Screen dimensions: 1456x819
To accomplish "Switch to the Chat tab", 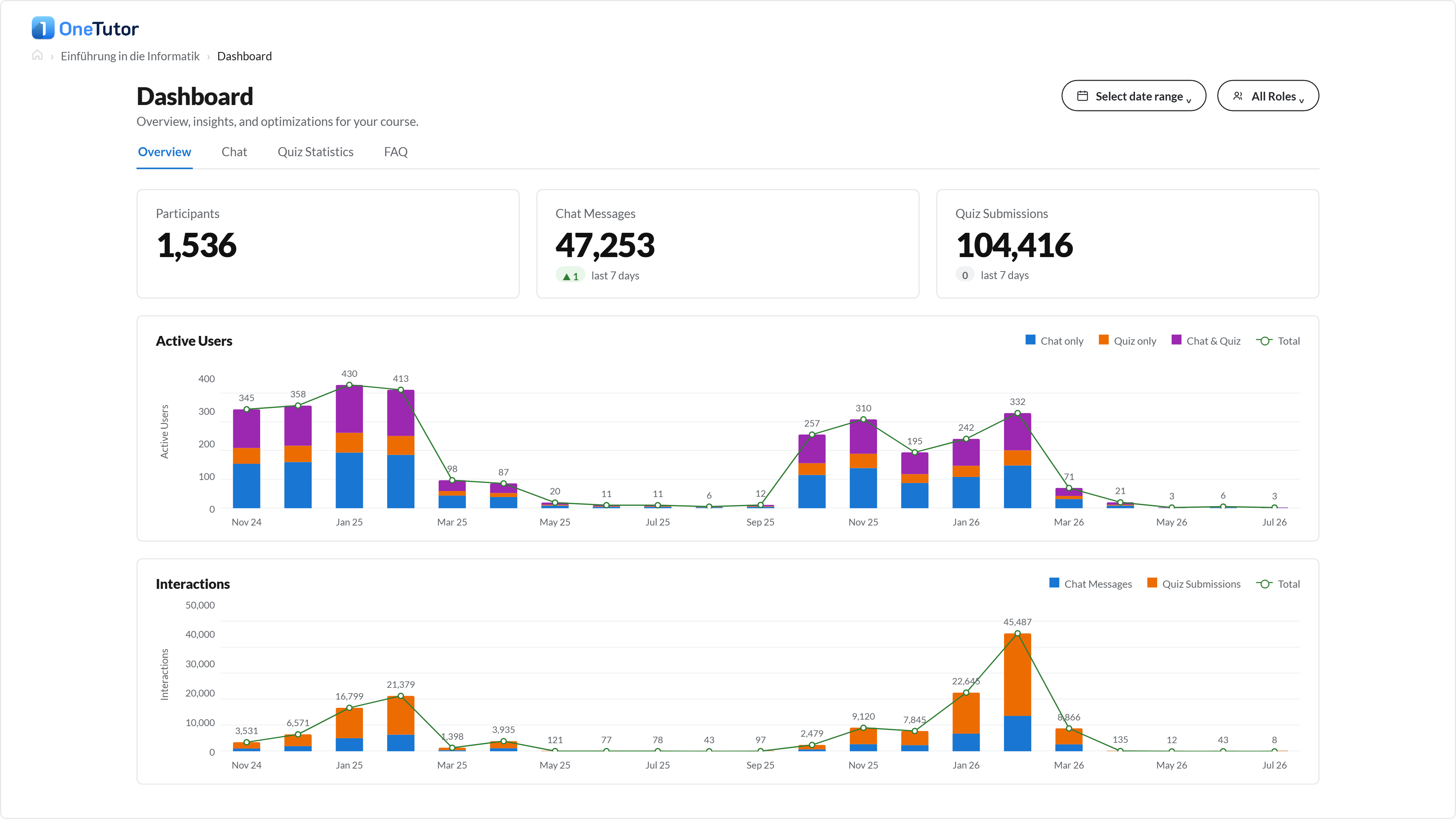I will pyautogui.click(x=234, y=152).
